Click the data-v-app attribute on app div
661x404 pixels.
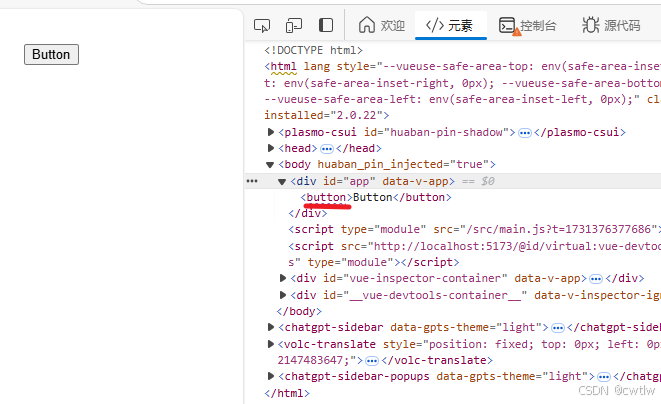click(415, 181)
